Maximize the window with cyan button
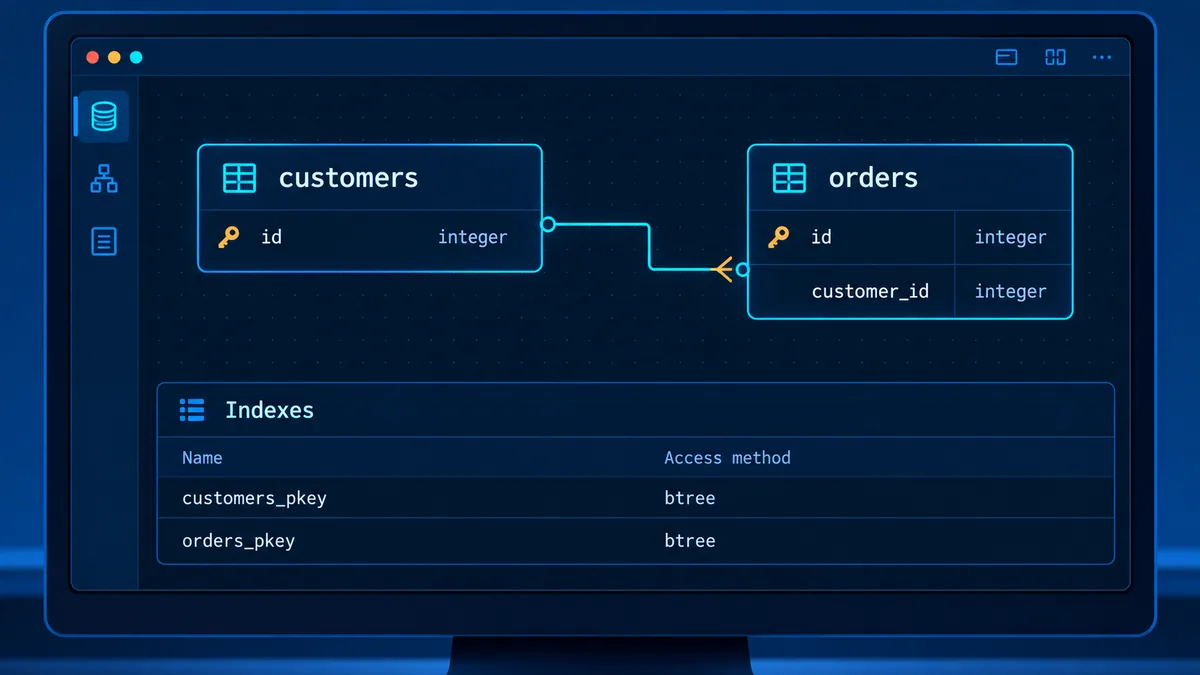Screen dimensions: 1200x675 pos(136,57)
